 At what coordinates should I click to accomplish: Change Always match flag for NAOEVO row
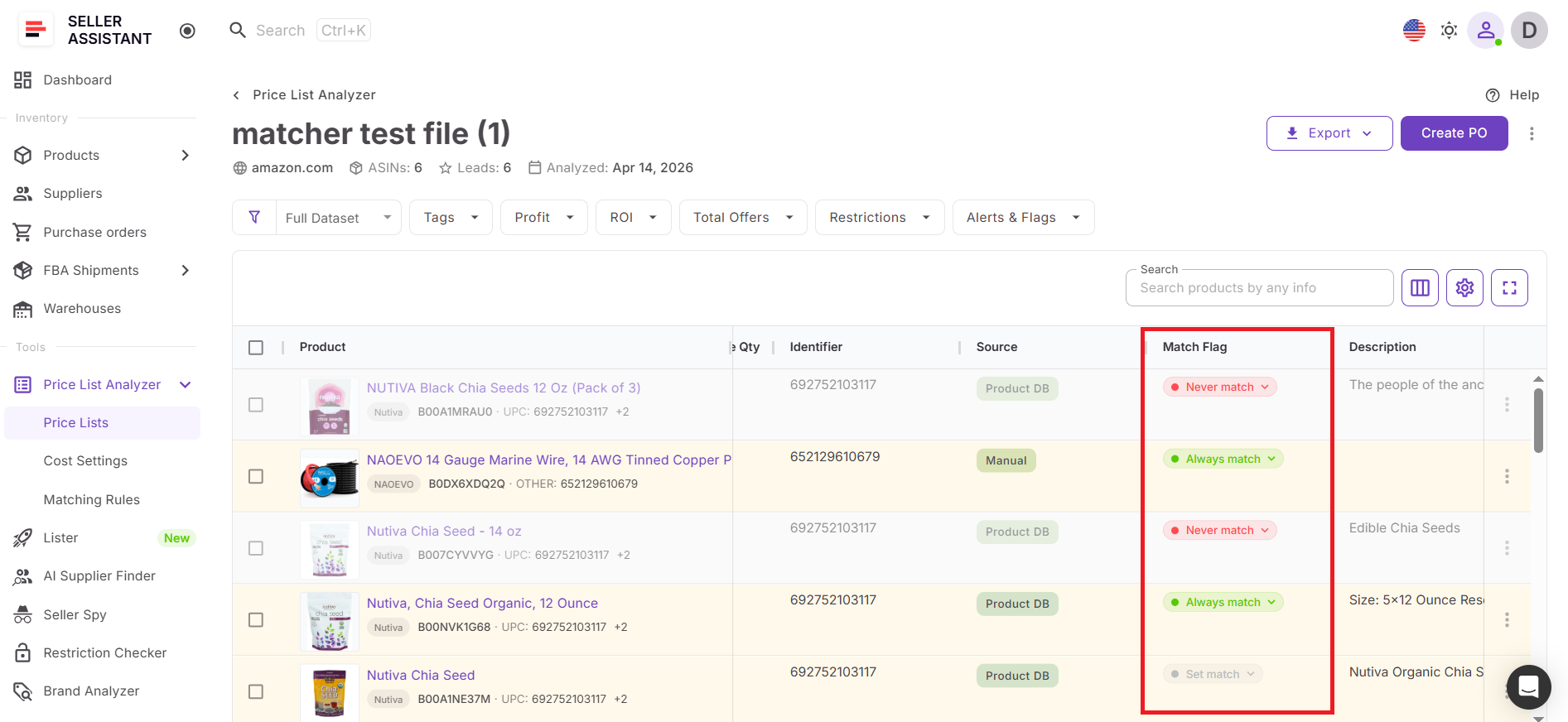[x=1223, y=460]
